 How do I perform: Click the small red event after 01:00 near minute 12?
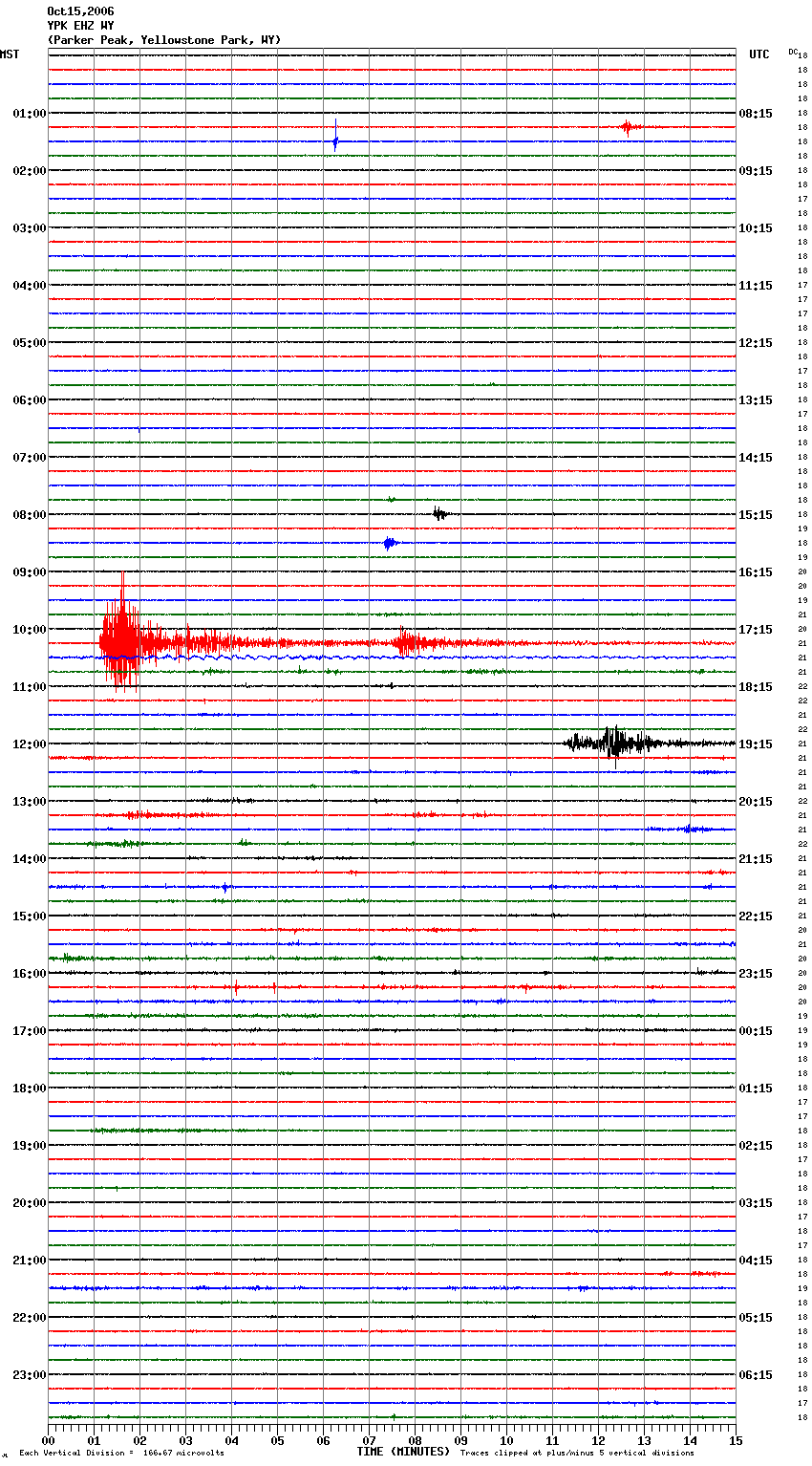click(628, 127)
